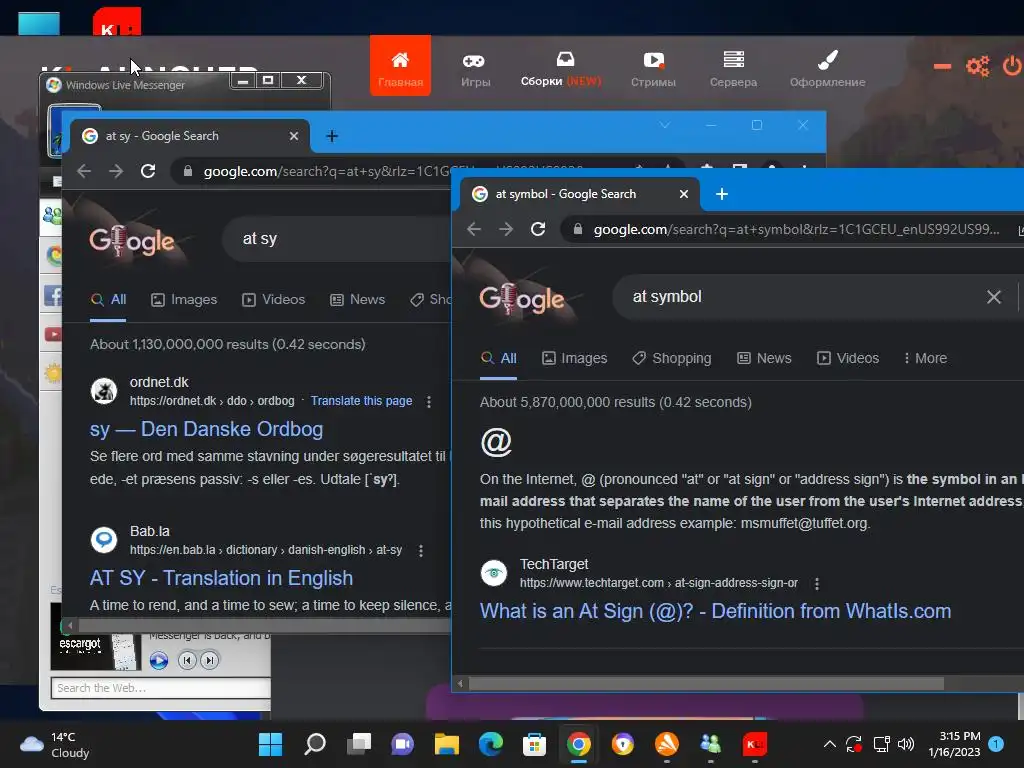Expand the More search filters menu
1024x768 pixels.
coord(925,358)
